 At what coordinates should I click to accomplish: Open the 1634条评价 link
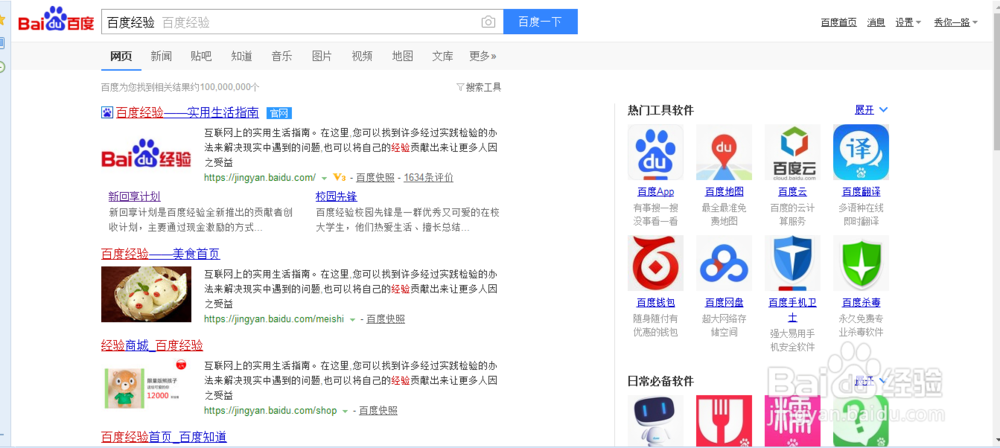tap(429, 177)
